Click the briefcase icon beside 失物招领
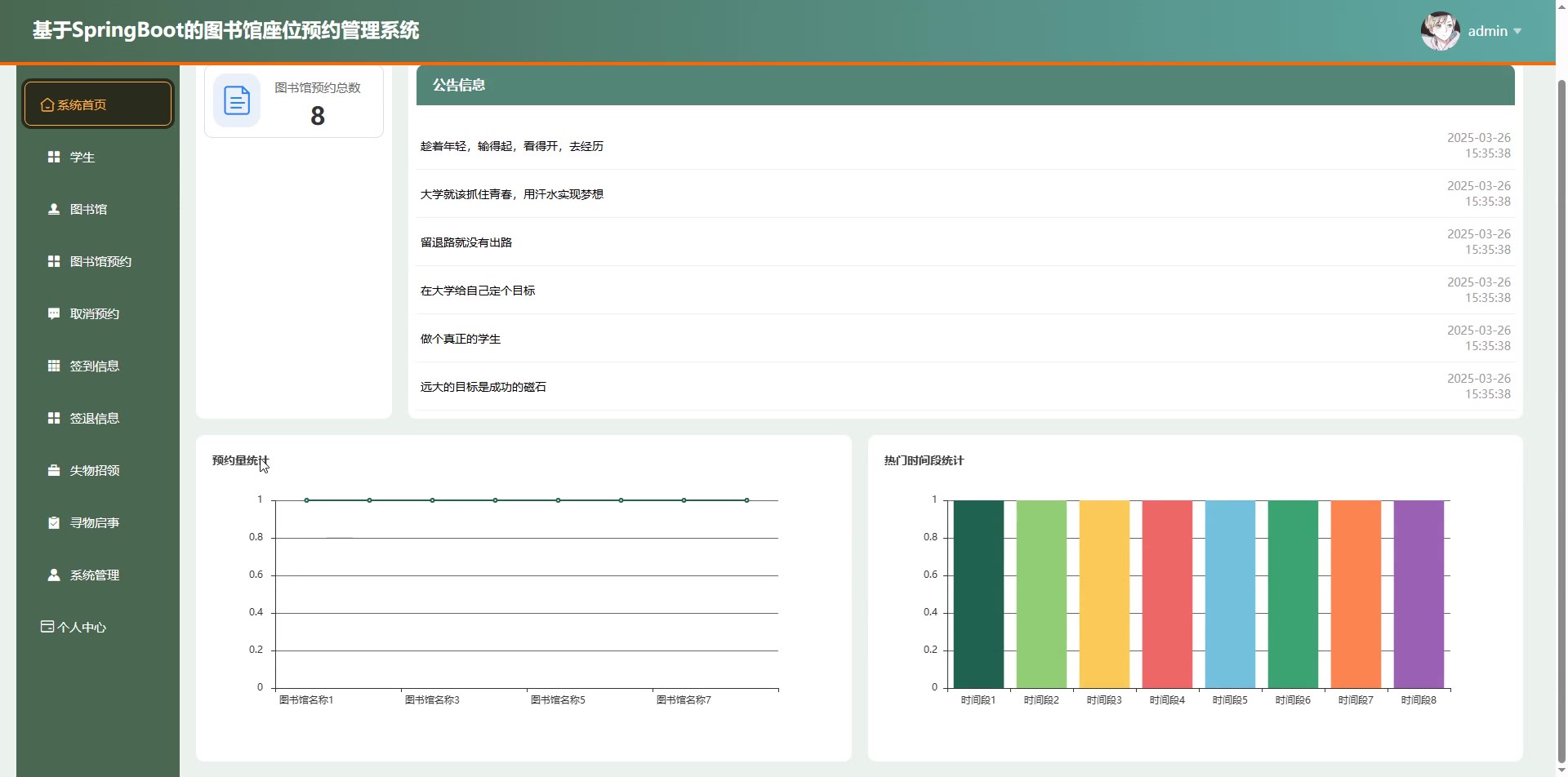Viewport: 1568px width, 777px height. 54,470
